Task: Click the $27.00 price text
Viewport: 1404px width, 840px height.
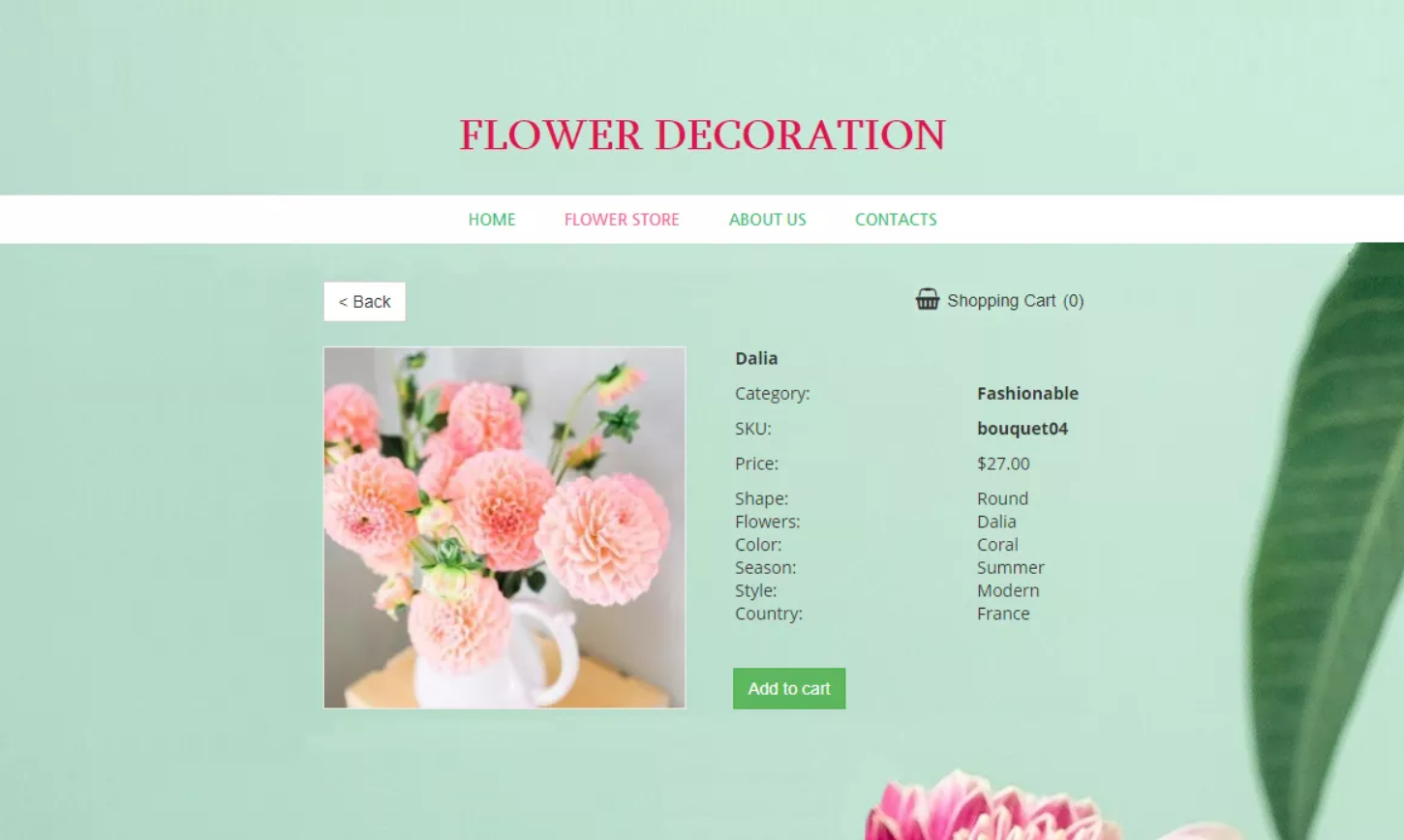Action: click(x=1003, y=464)
